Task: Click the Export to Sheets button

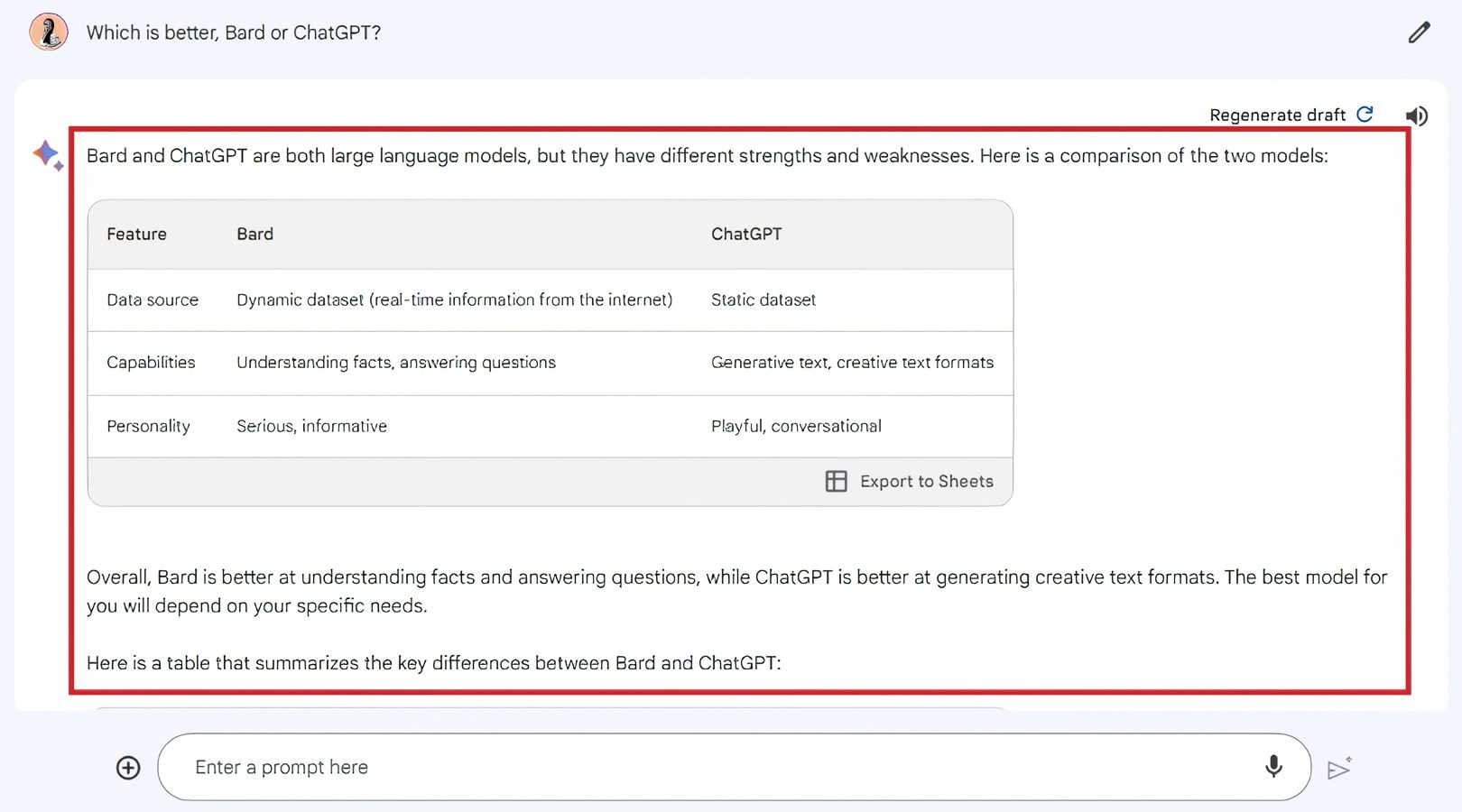Action: [910, 481]
